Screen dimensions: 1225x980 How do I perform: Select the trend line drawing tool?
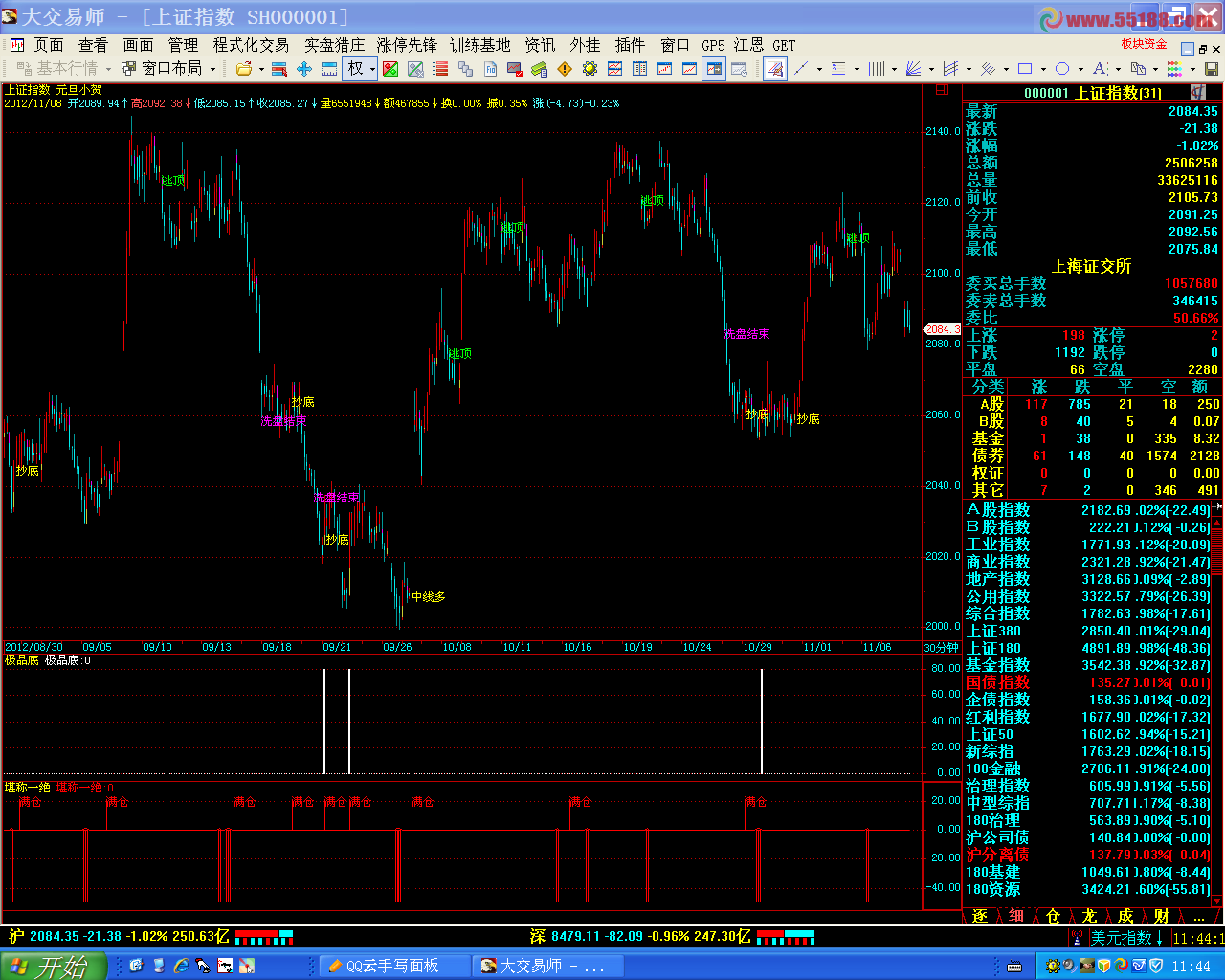click(x=802, y=69)
